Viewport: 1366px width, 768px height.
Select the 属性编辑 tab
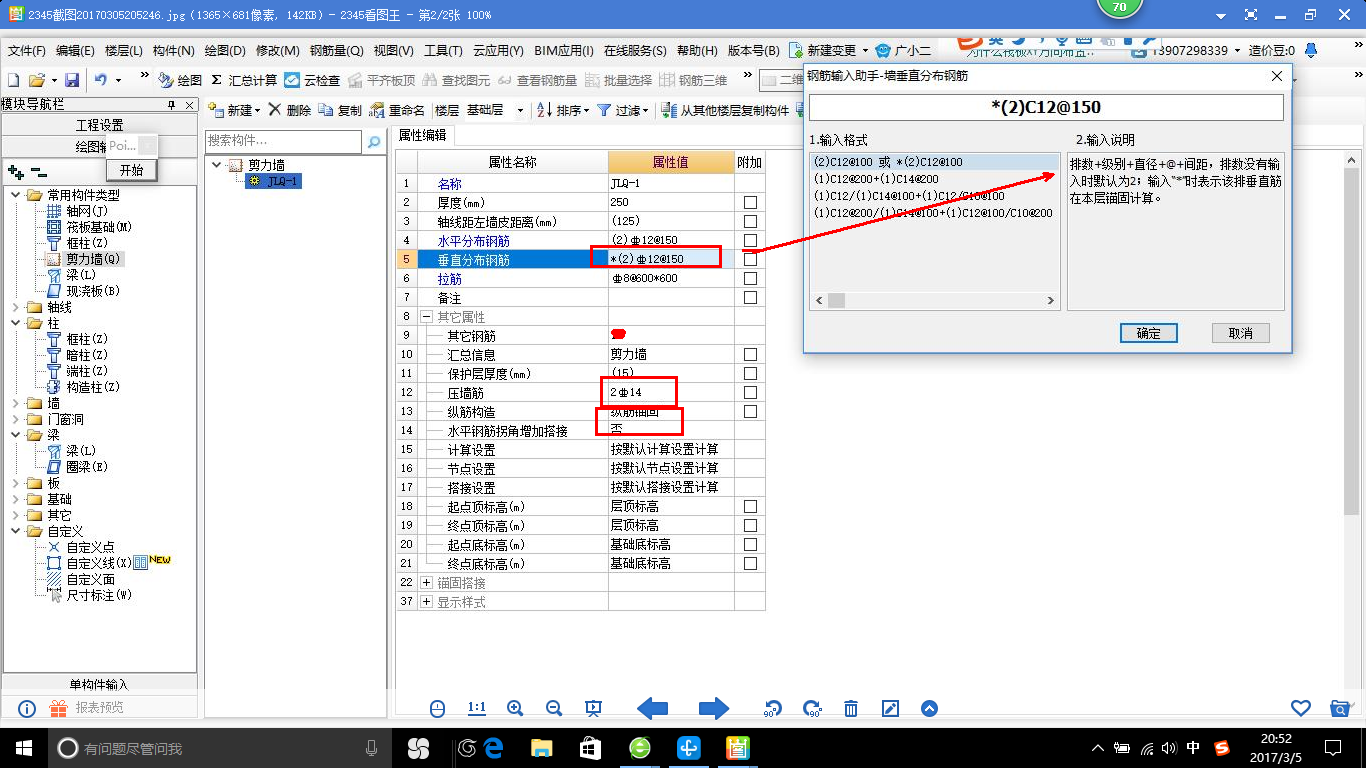(x=422, y=135)
